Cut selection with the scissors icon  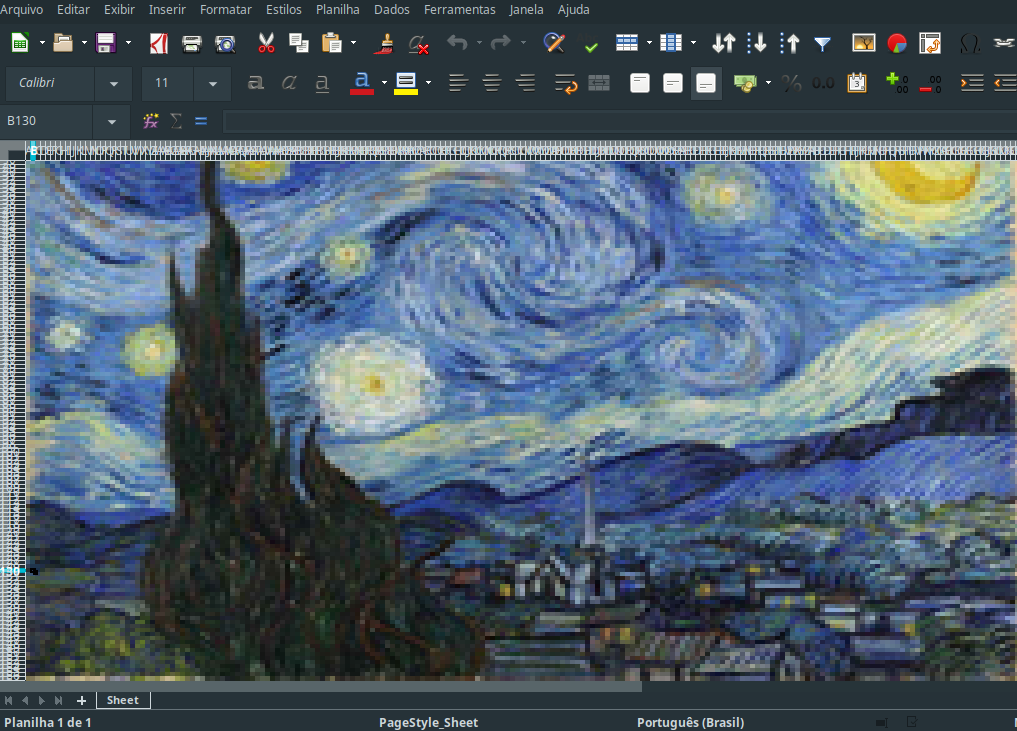tap(266, 43)
